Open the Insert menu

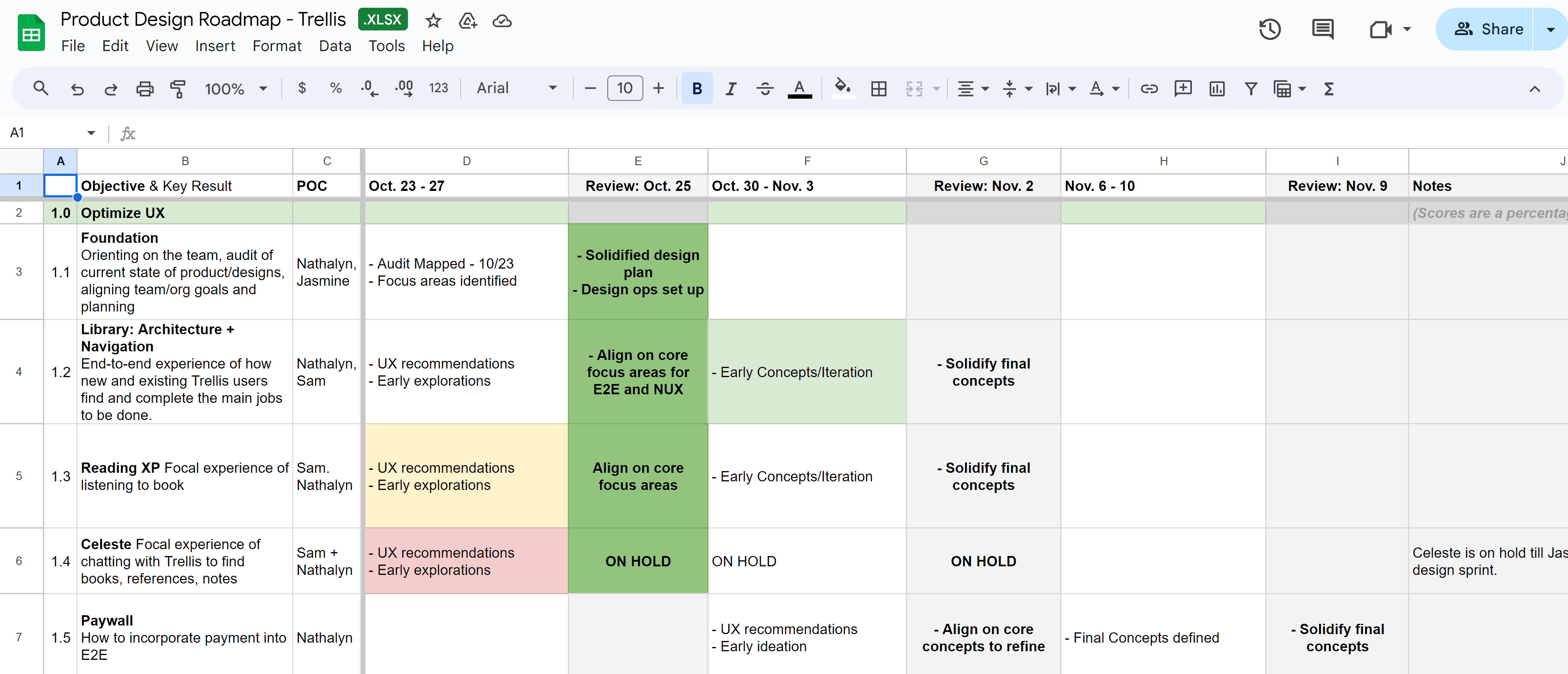coord(215,46)
